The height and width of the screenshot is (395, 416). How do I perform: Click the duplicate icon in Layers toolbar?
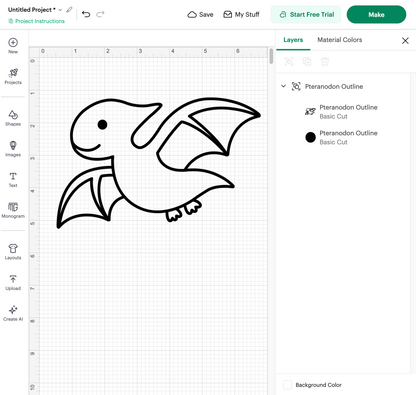tap(307, 61)
